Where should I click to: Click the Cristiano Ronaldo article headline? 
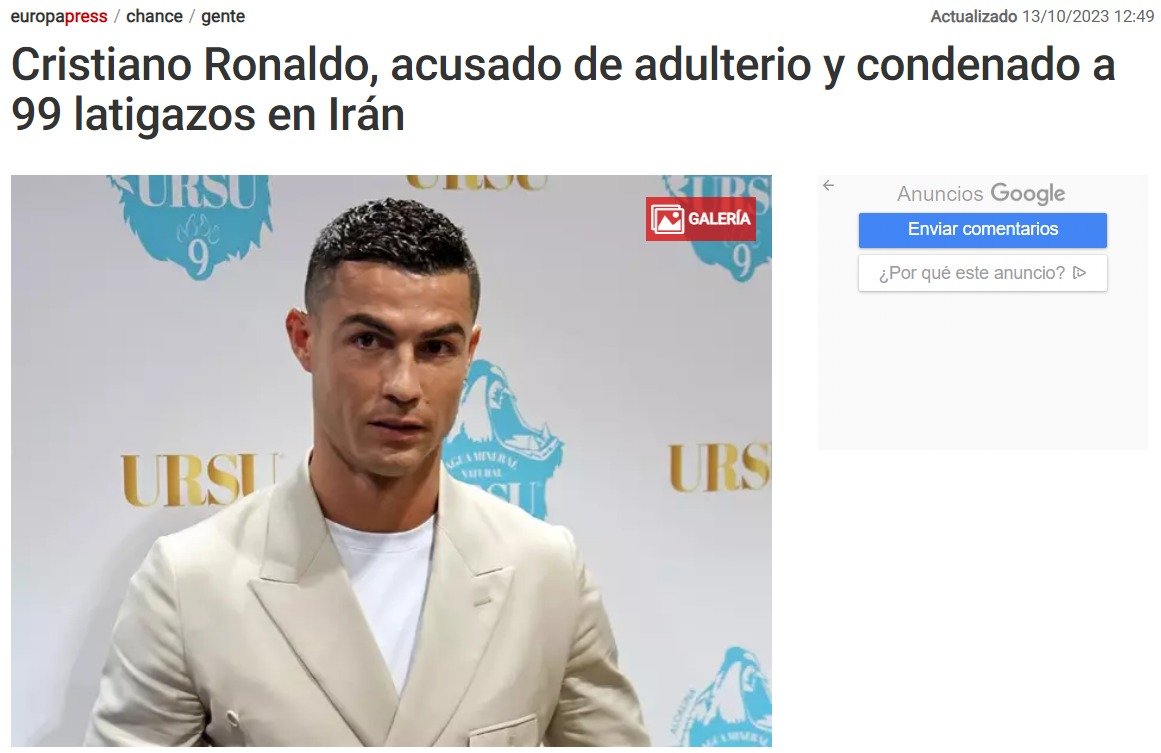[x=563, y=89]
